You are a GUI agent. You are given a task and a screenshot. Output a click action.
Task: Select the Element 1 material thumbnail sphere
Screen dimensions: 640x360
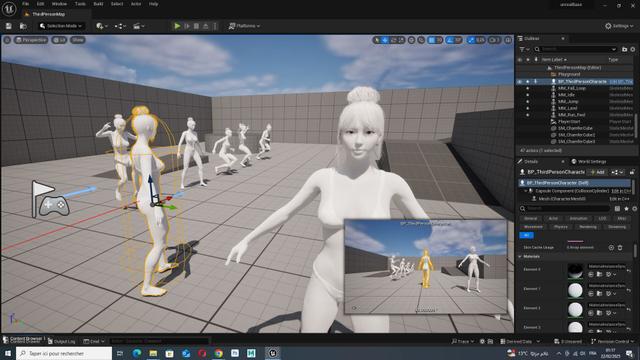(x=575, y=290)
